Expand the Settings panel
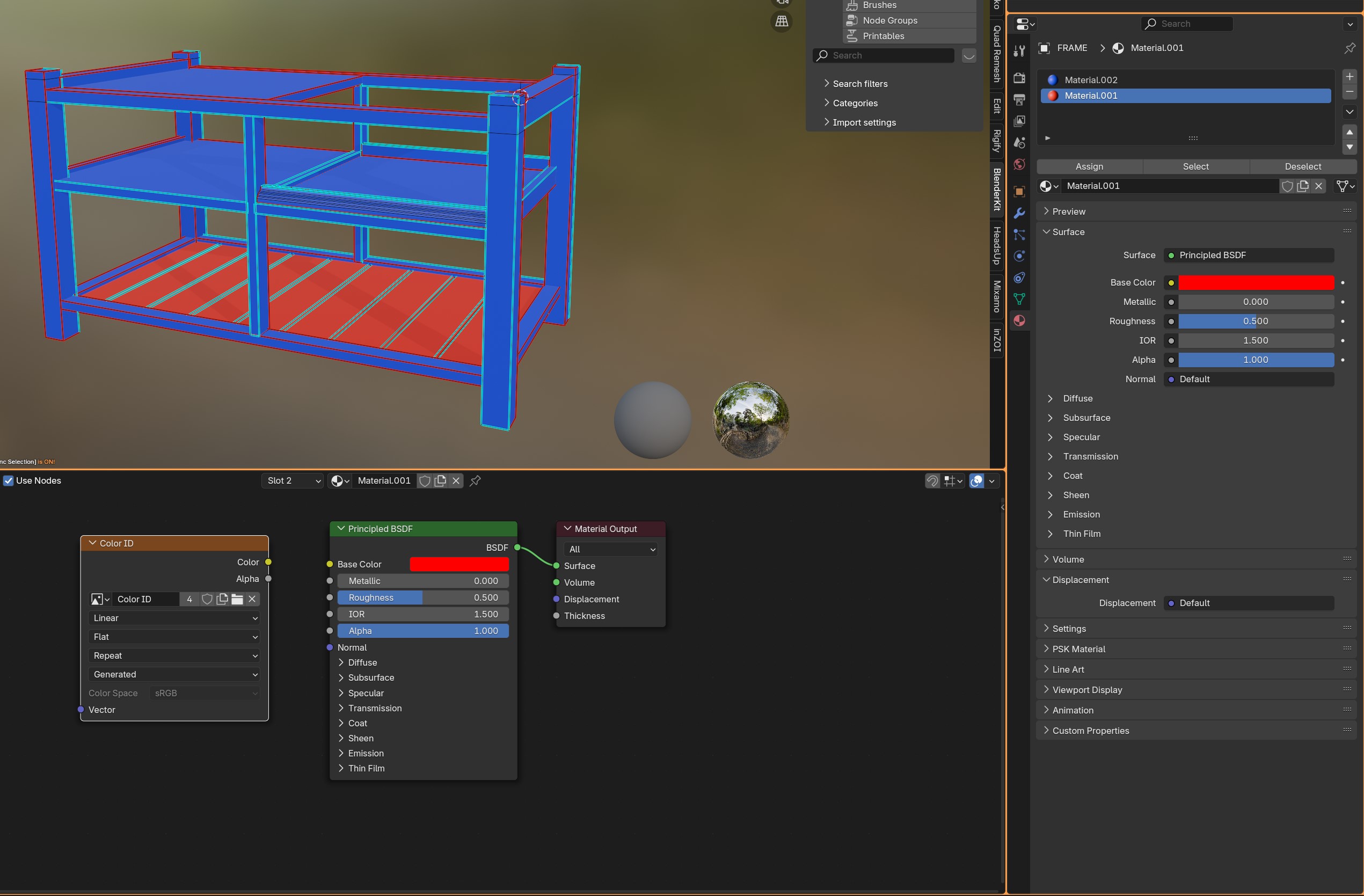The width and height of the screenshot is (1364, 896). point(1196,629)
